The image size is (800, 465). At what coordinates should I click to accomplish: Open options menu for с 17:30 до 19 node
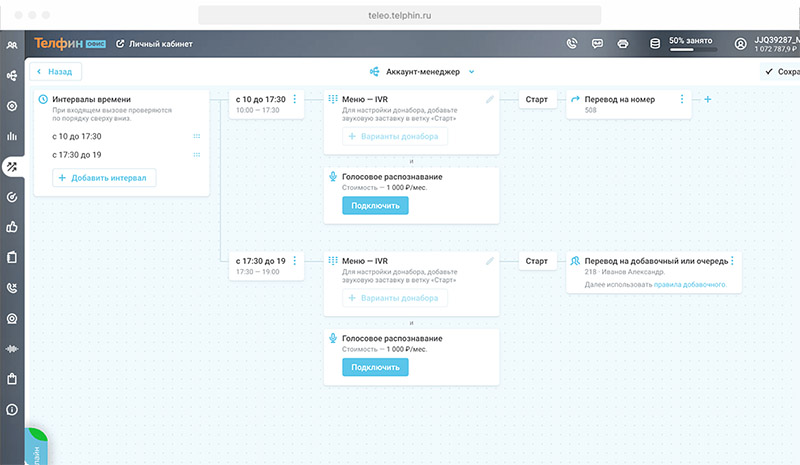(294, 261)
